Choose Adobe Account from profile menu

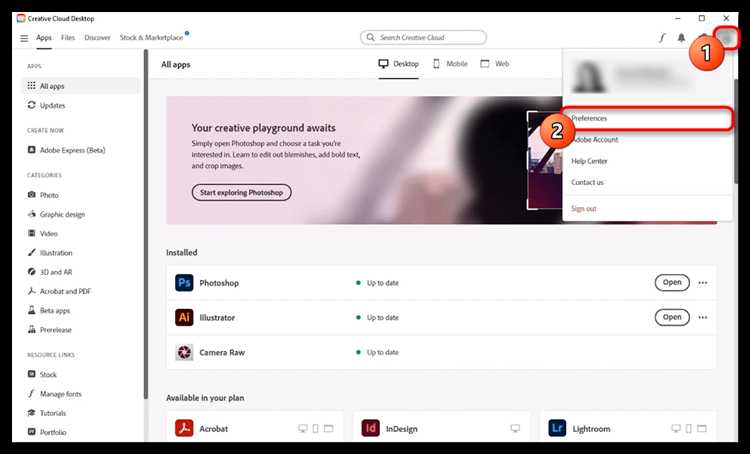(x=647, y=140)
